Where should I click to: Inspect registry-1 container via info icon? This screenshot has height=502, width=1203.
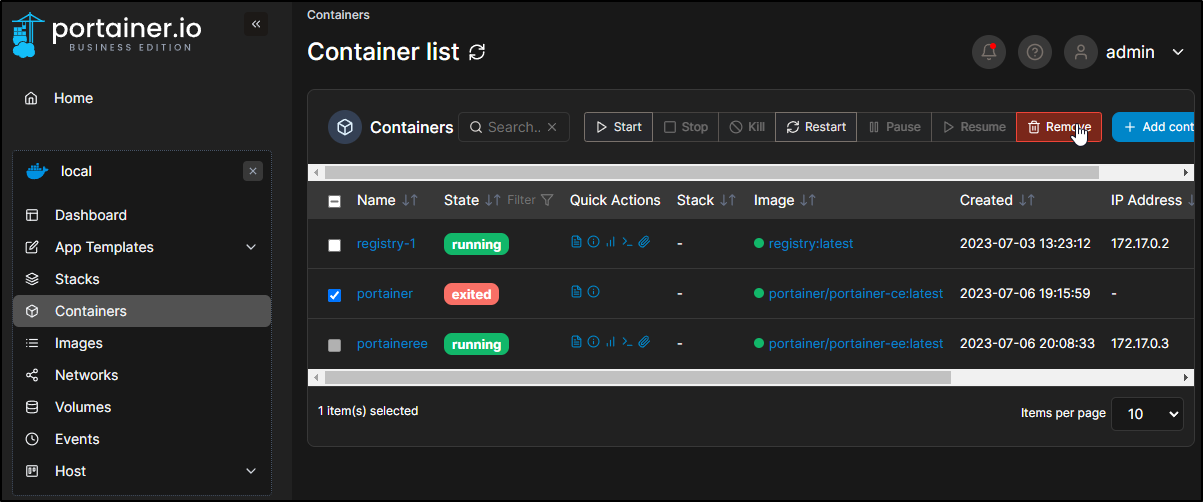(x=593, y=242)
